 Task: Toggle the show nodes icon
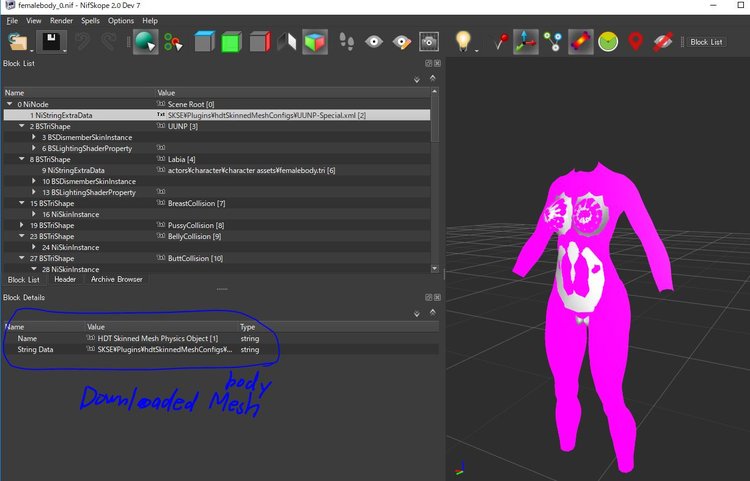click(553, 42)
